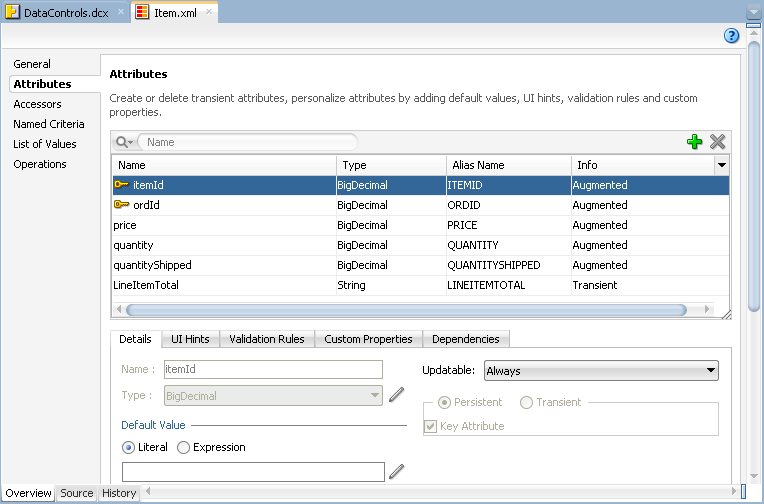Switch to the Validation Rules tab
This screenshot has height=504, width=764.
point(267,339)
